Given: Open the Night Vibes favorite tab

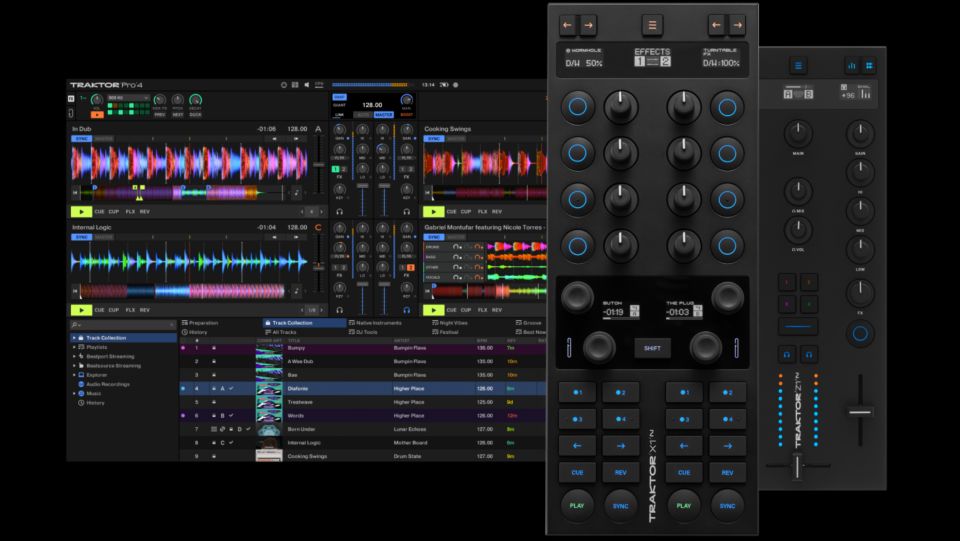Looking at the screenshot, I should (x=449, y=323).
